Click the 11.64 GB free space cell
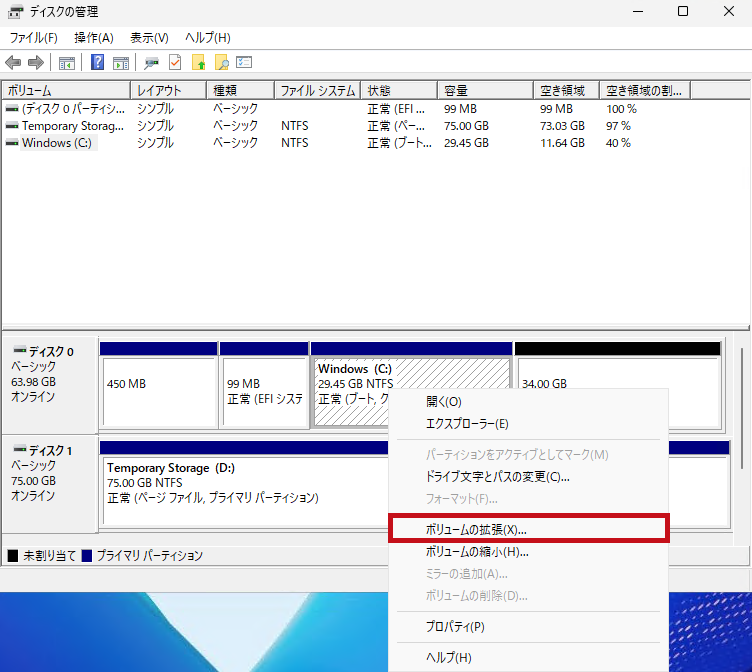Viewport: 752px width, 672px height. (x=562, y=143)
